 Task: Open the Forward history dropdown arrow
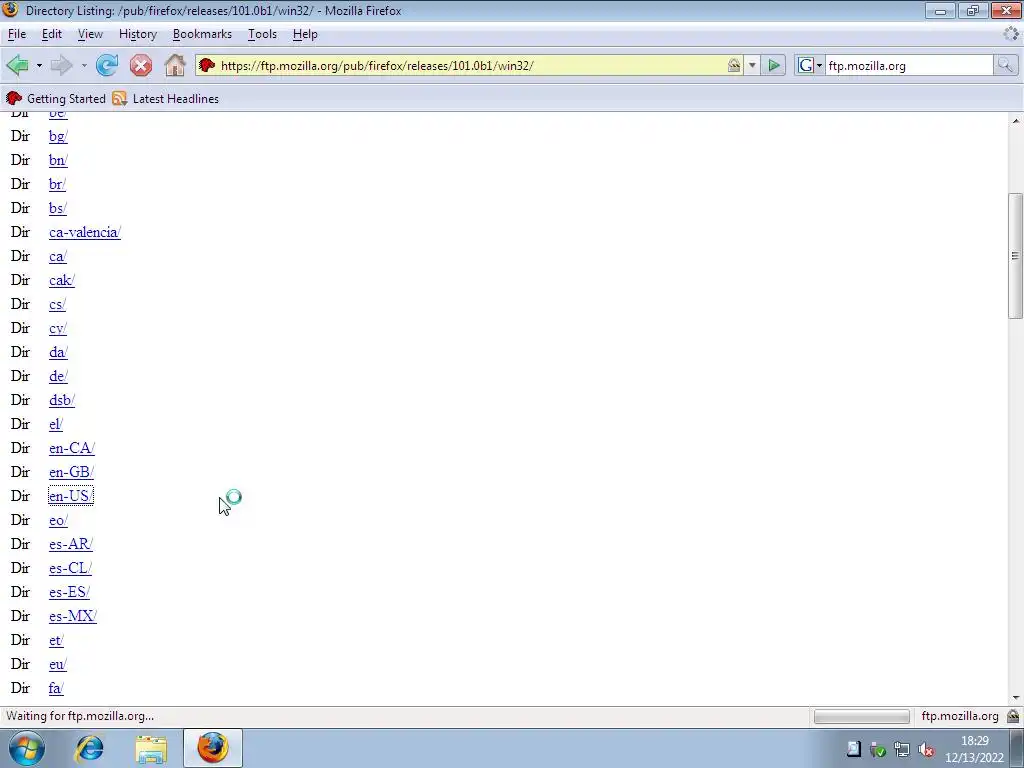[x=84, y=65]
